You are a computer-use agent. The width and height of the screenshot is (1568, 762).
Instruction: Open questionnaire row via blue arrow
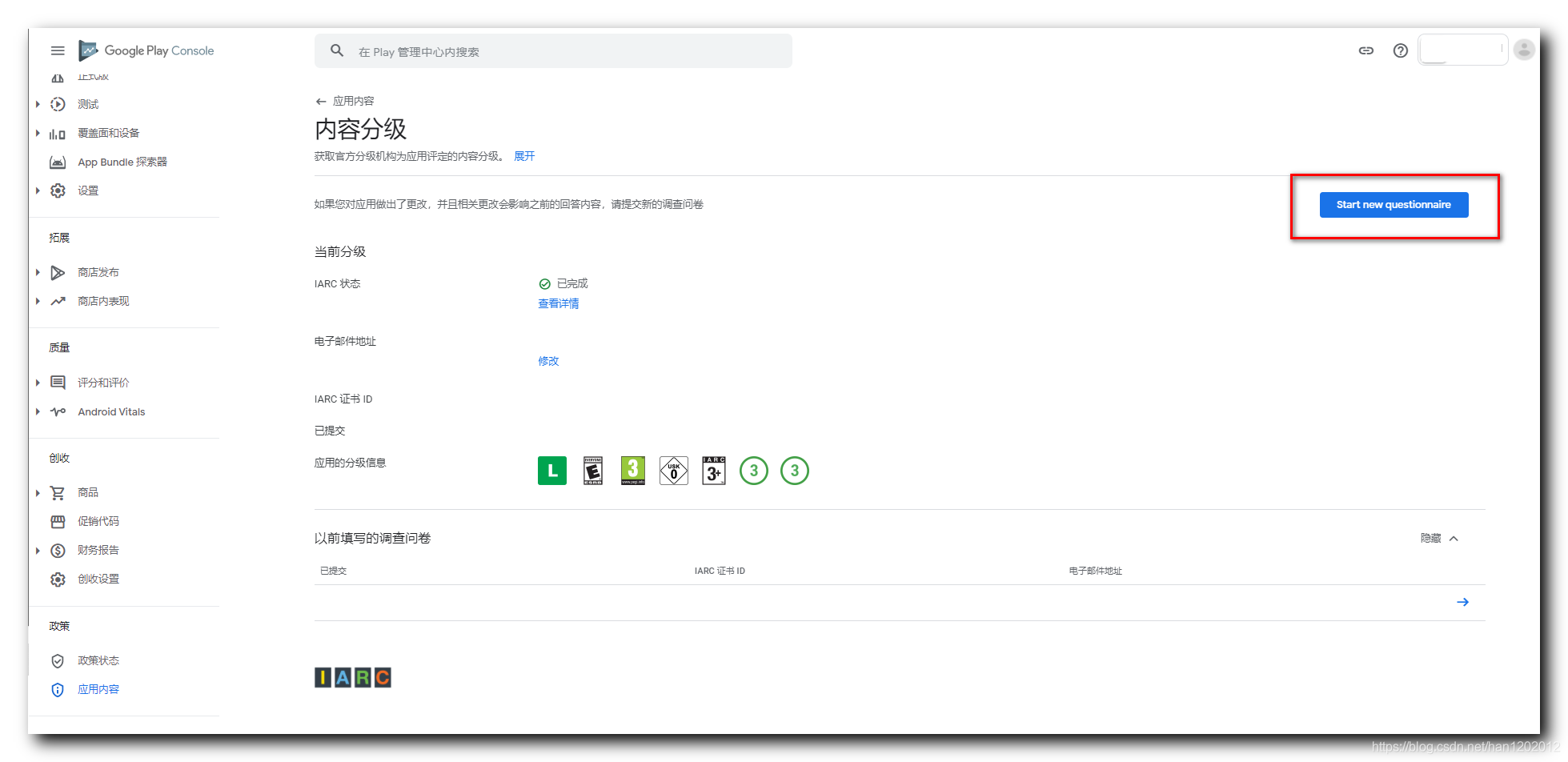coord(1462,602)
